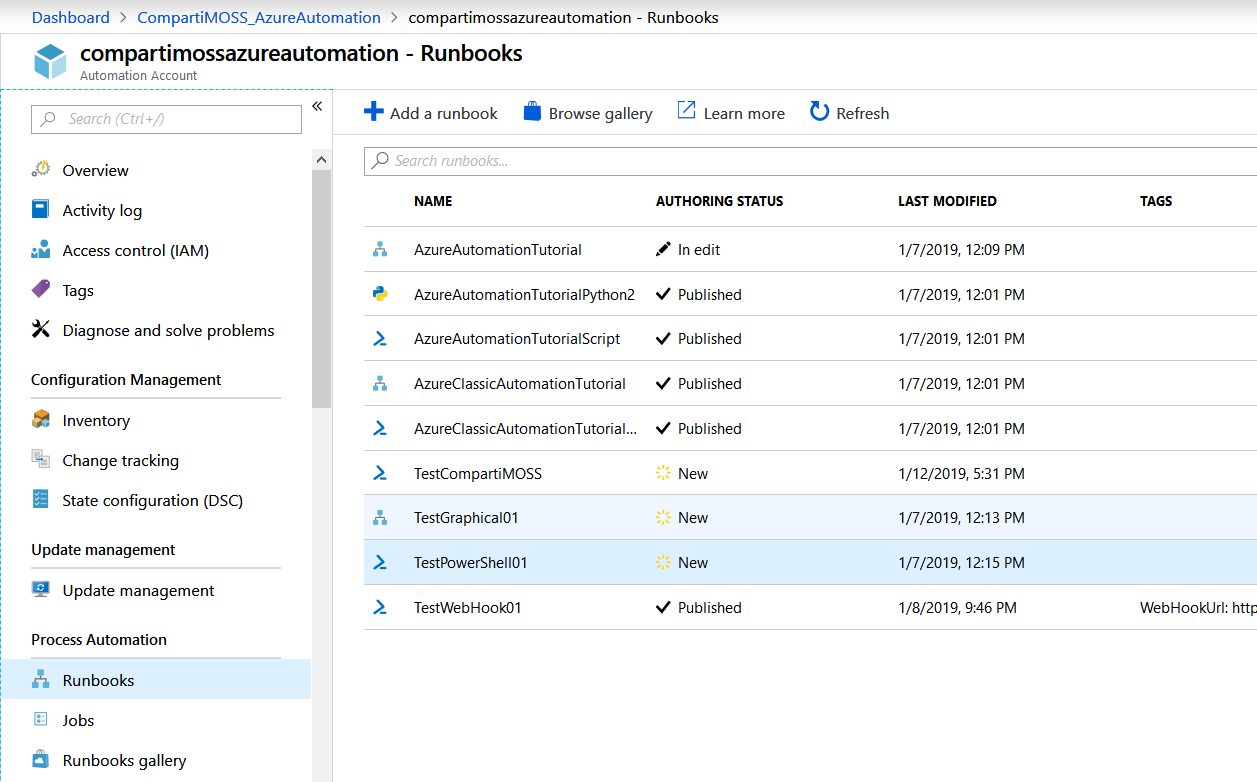Open the AzureAutomationTutorialPython2 runbook
1257x782 pixels.
pos(524,294)
